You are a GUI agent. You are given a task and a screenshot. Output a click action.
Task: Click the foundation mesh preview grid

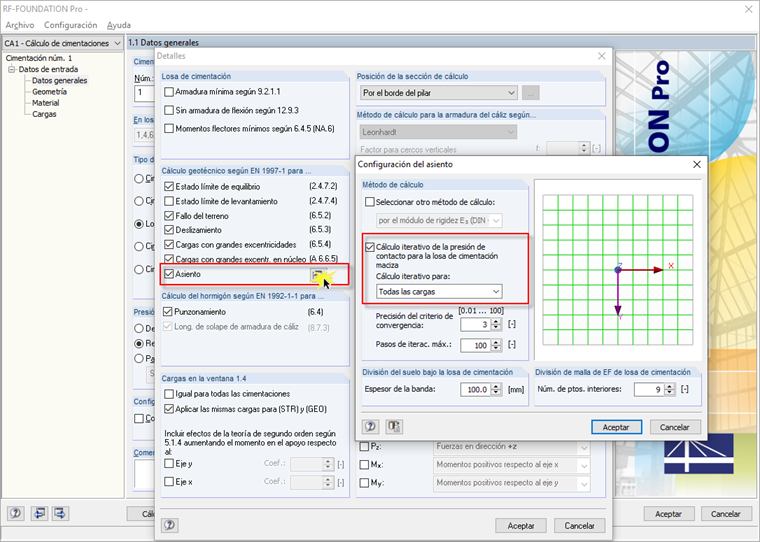tap(618, 270)
